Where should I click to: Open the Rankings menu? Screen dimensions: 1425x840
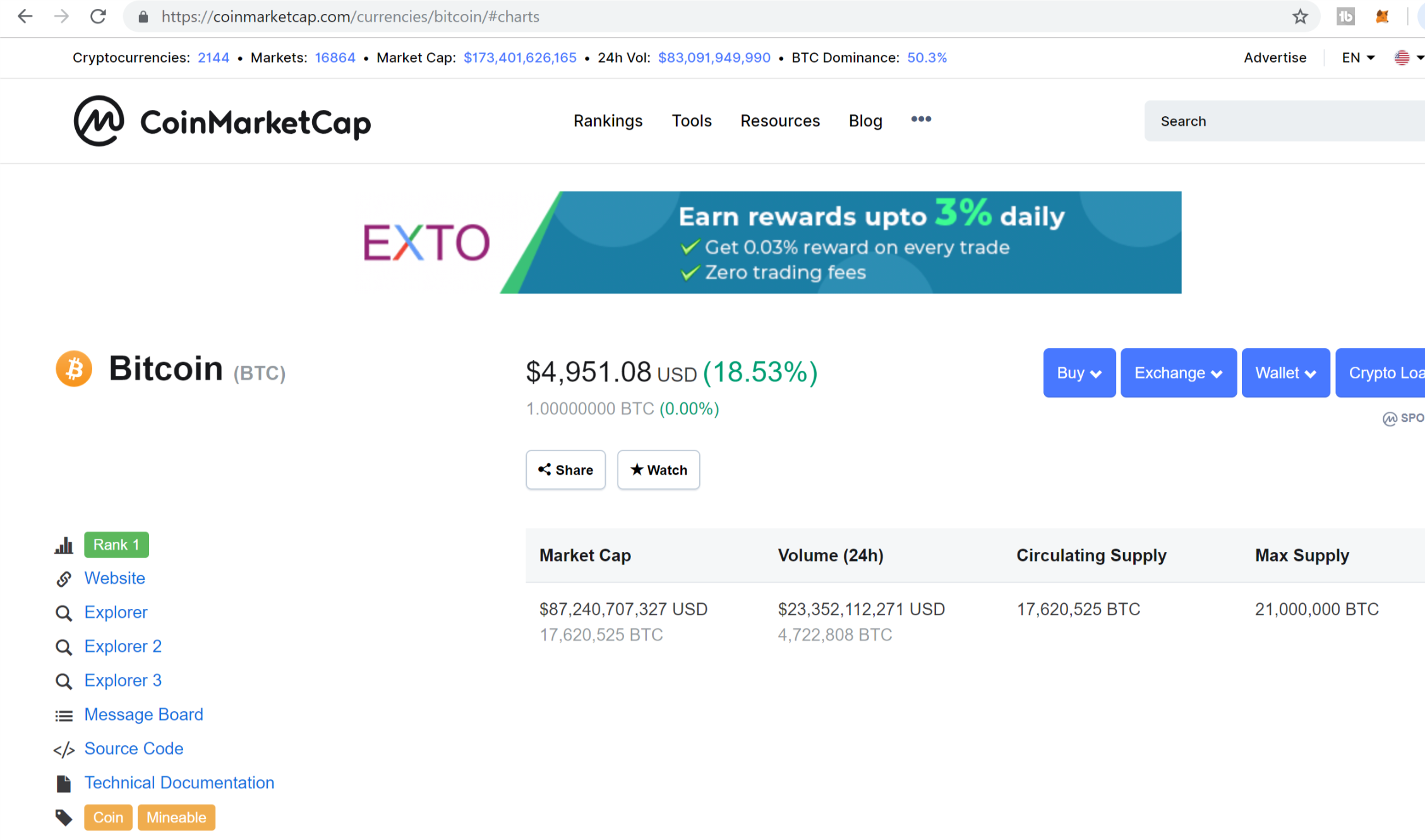[608, 121]
